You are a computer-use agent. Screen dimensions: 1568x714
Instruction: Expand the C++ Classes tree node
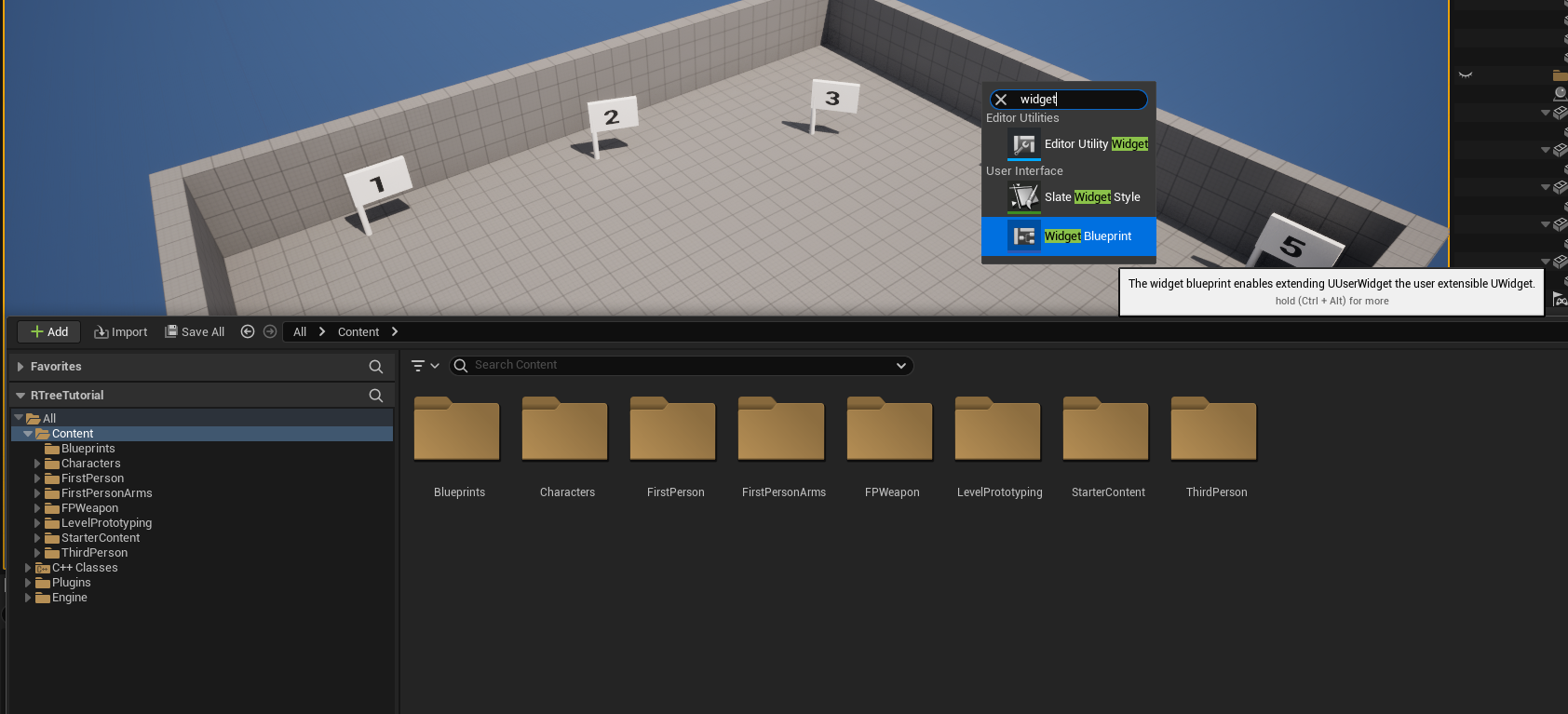point(28,568)
